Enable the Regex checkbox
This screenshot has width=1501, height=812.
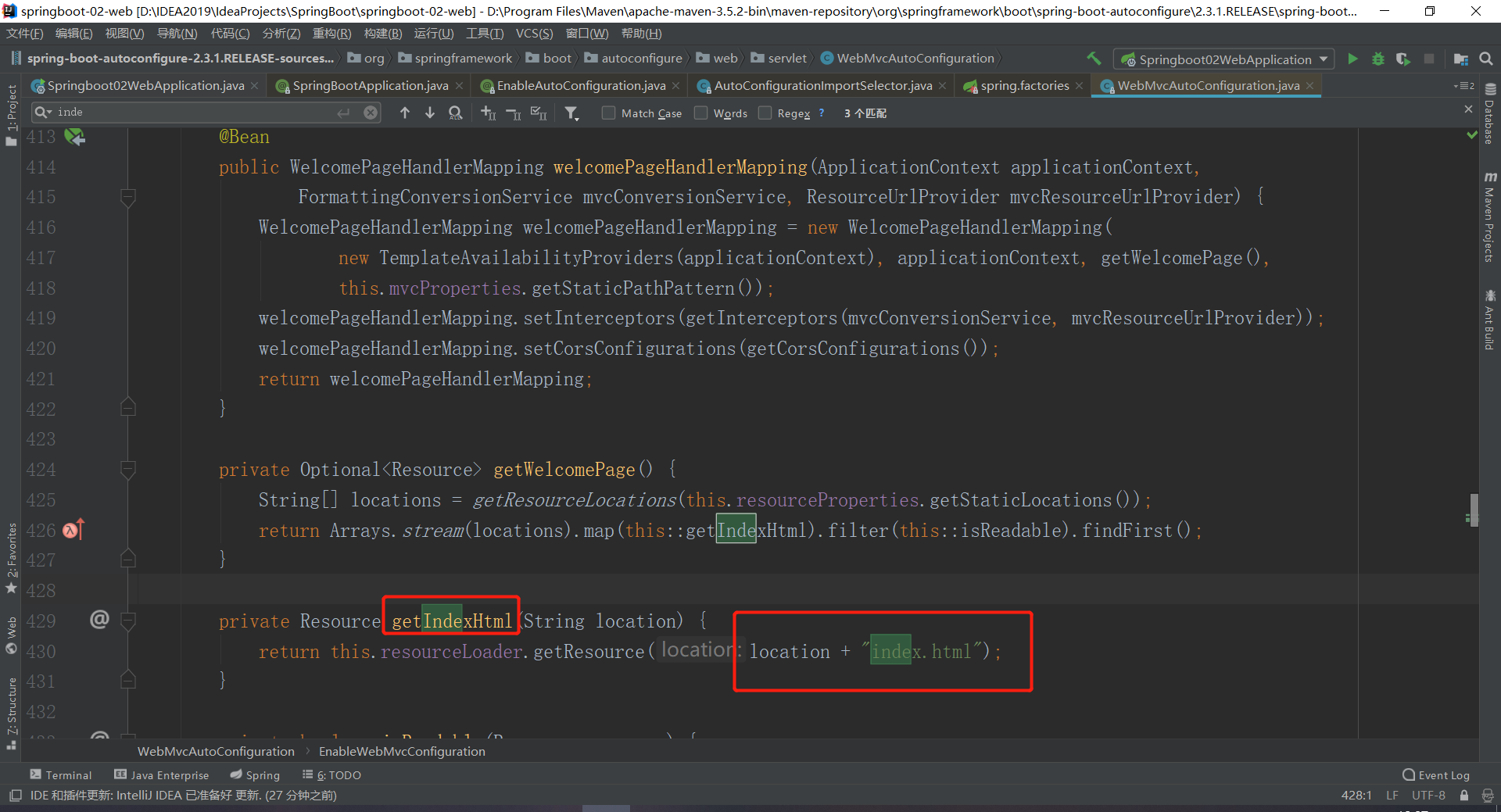765,113
